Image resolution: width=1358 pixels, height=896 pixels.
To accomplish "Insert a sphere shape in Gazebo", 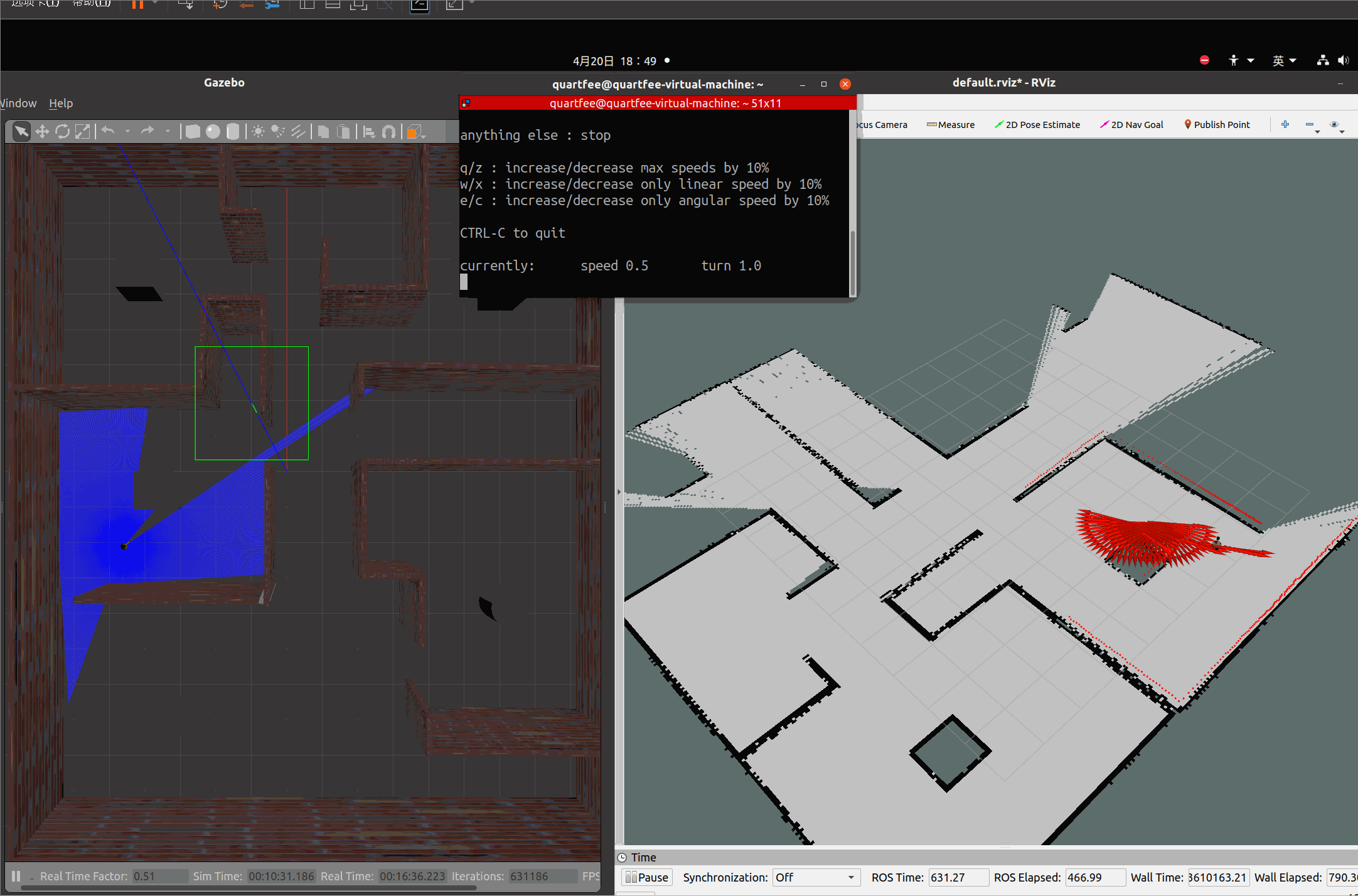I will coord(213,131).
